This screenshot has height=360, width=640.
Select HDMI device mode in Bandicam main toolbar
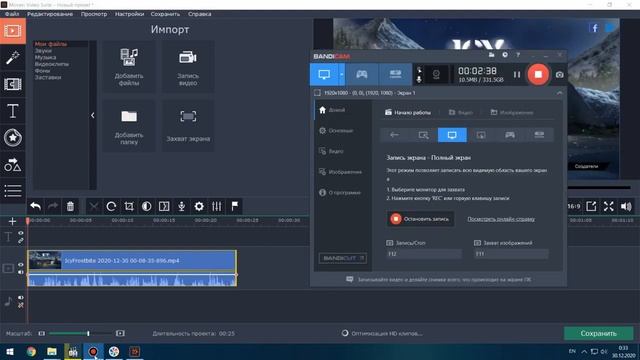click(x=395, y=74)
